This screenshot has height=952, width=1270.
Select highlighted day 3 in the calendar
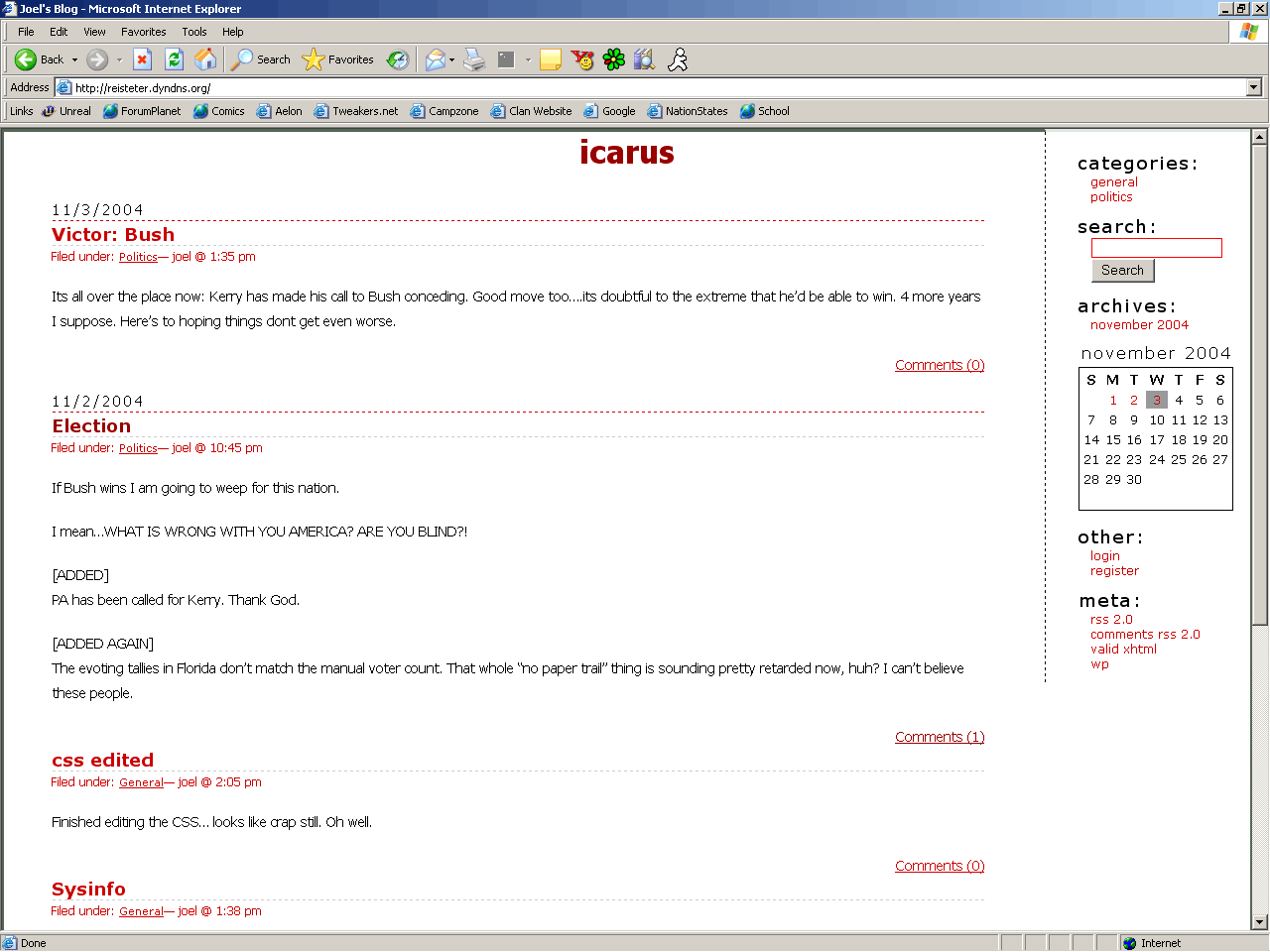[x=1157, y=400]
